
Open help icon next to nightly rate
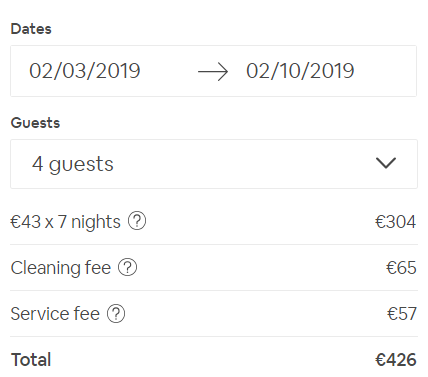pyautogui.click(x=137, y=221)
